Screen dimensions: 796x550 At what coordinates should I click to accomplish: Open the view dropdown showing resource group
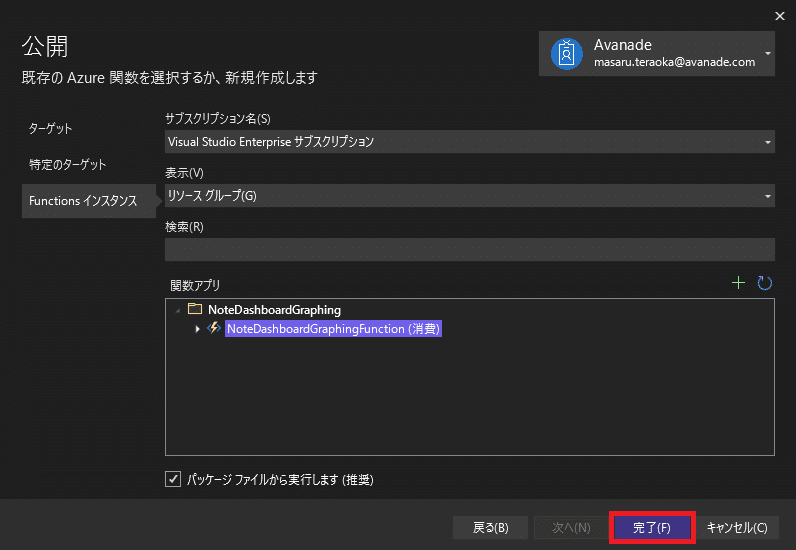(470, 196)
